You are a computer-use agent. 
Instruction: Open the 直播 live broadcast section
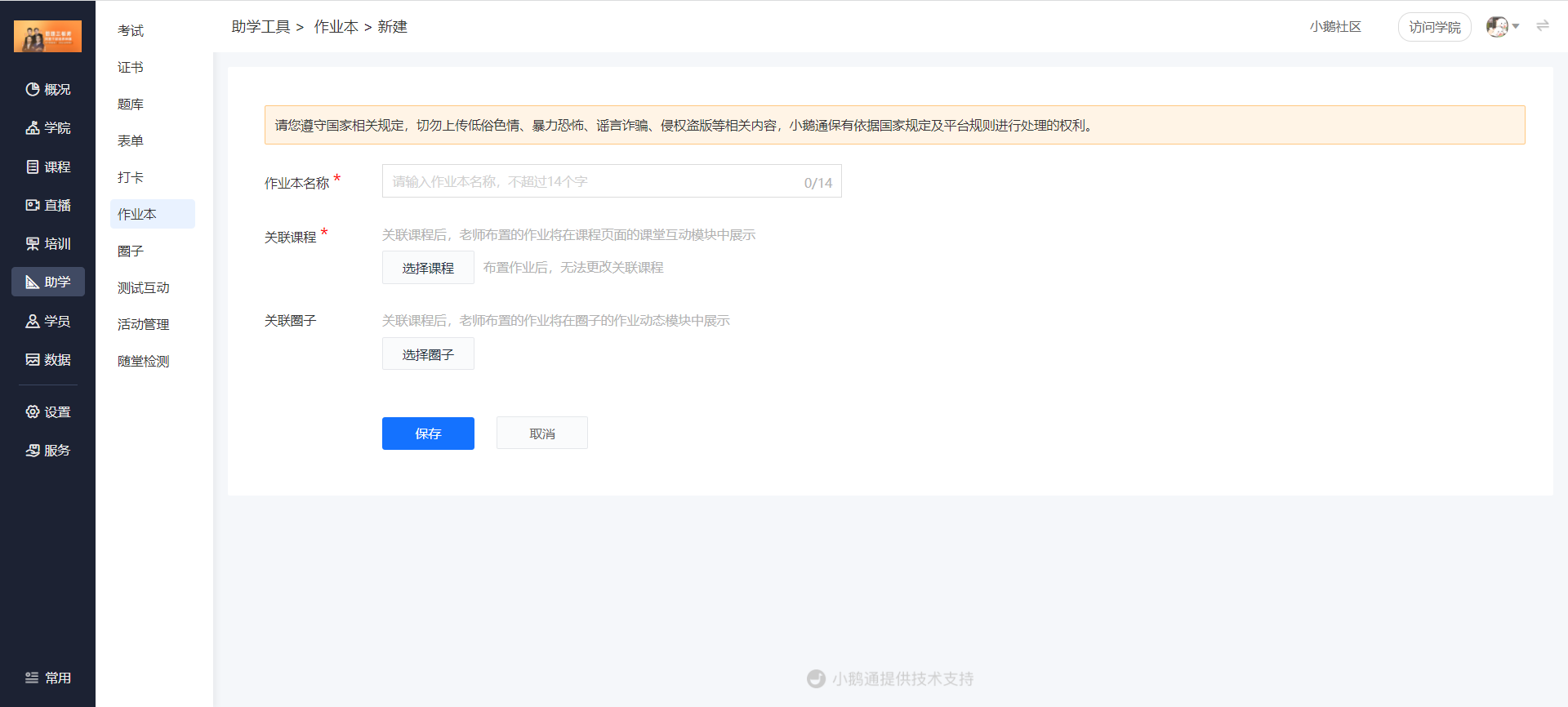(x=48, y=205)
